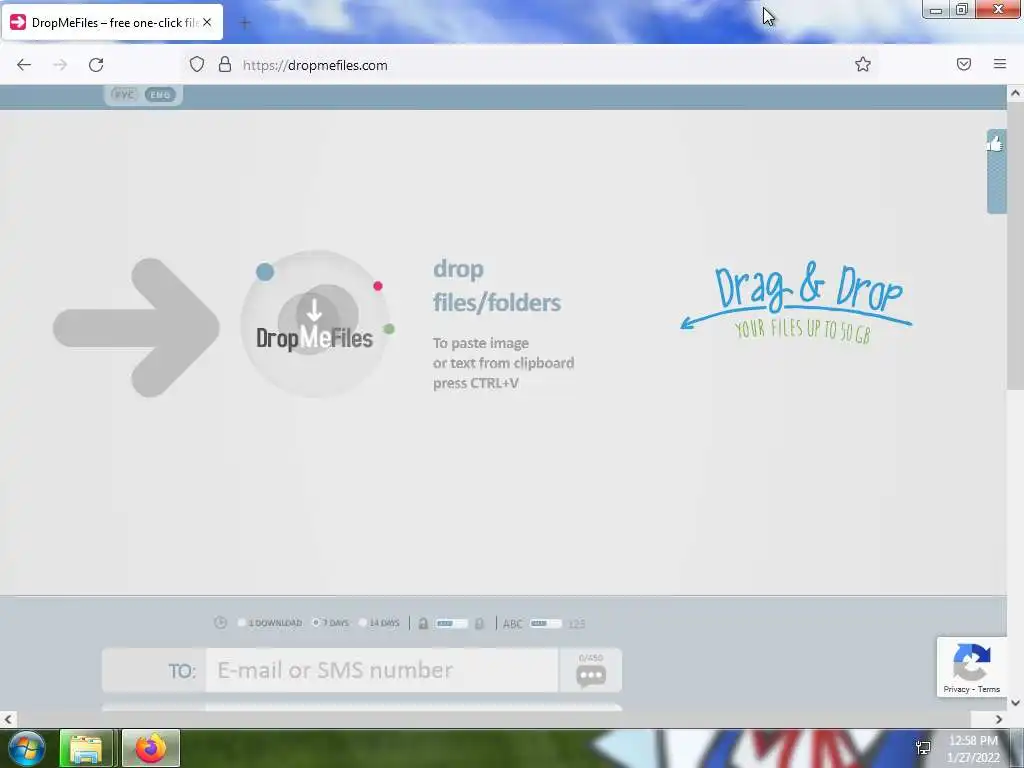Switch site language to ENG
The image size is (1024, 768).
[160, 95]
